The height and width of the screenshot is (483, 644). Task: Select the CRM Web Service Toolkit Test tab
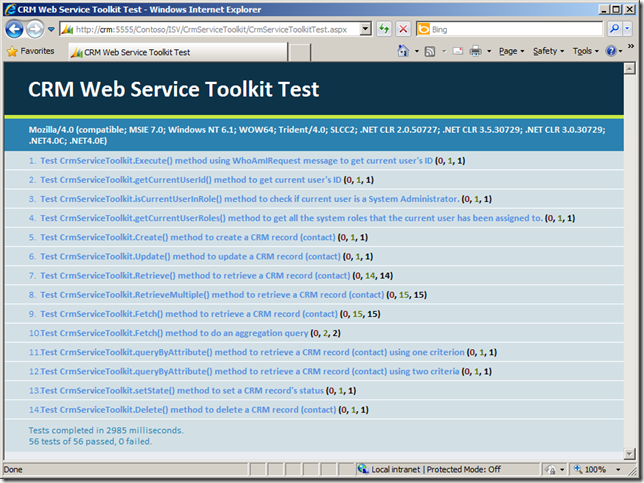coord(178,52)
